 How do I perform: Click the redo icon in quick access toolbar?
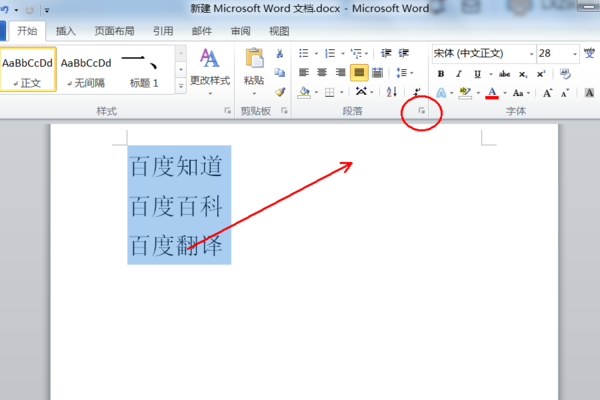tap(29, 10)
